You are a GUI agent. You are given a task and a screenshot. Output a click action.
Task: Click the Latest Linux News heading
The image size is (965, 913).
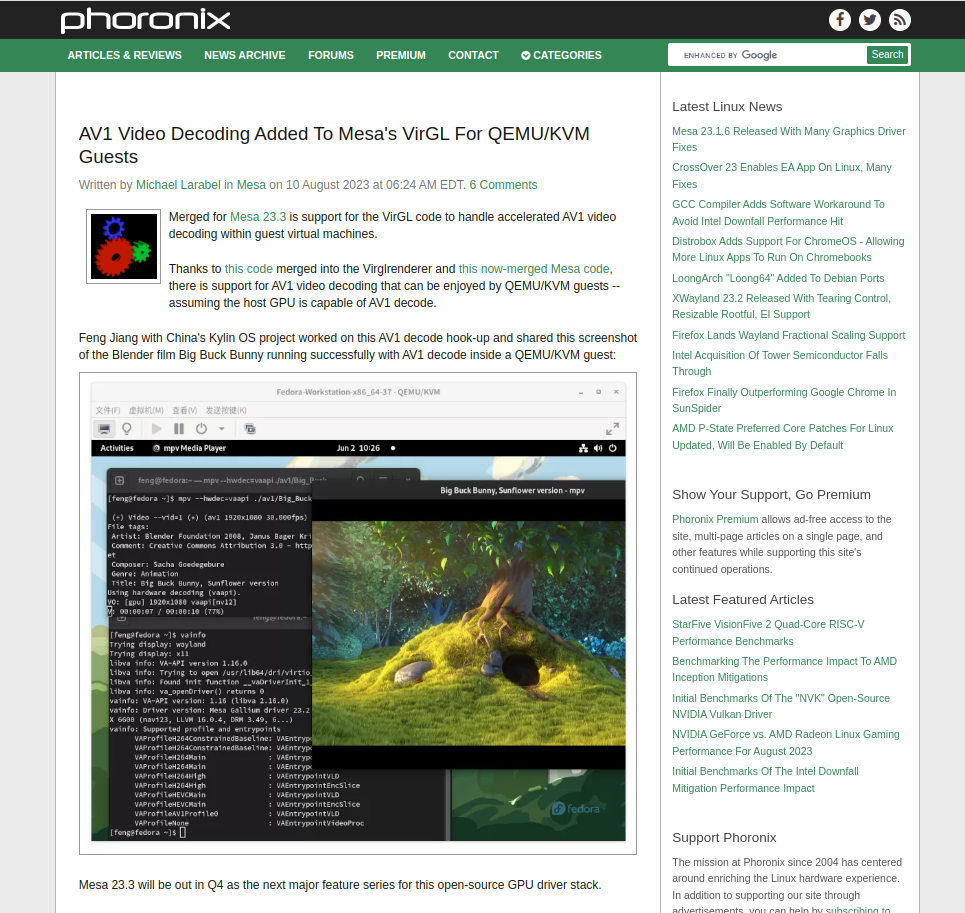pyautogui.click(x=727, y=106)
